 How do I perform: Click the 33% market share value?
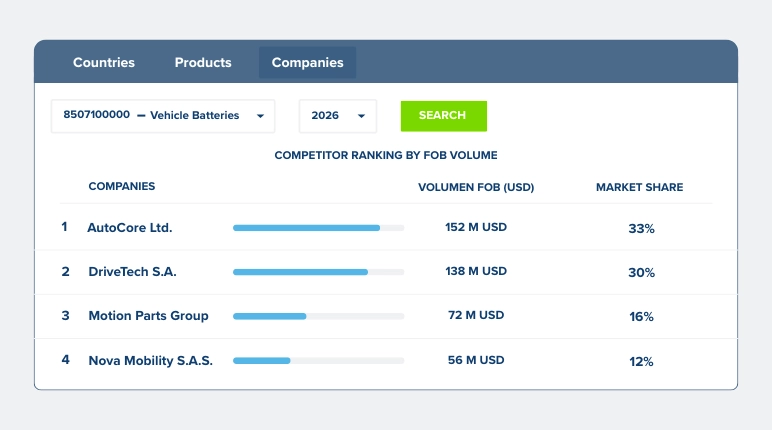tap(642, 229)
